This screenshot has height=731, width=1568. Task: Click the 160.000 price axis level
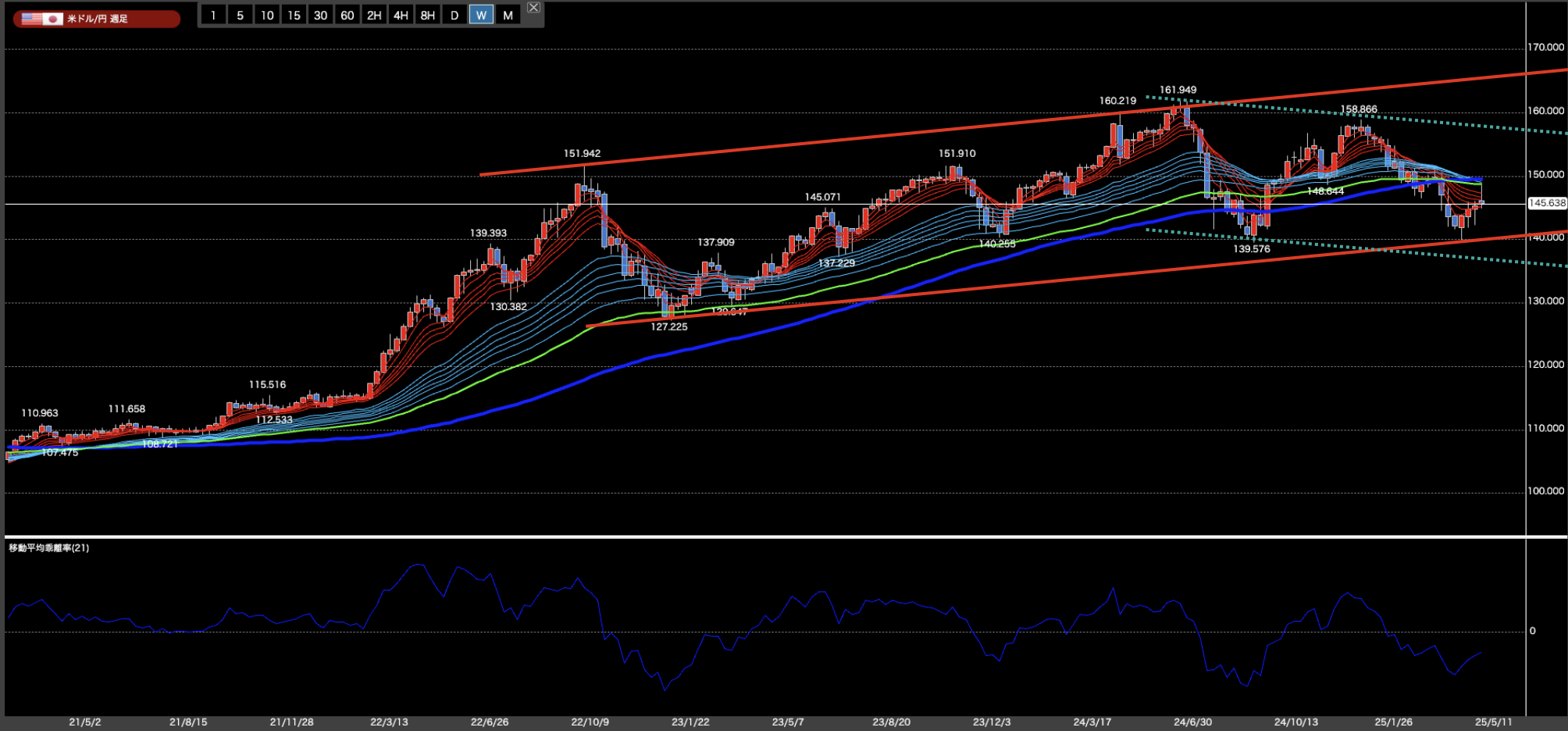coord(1546,111)
